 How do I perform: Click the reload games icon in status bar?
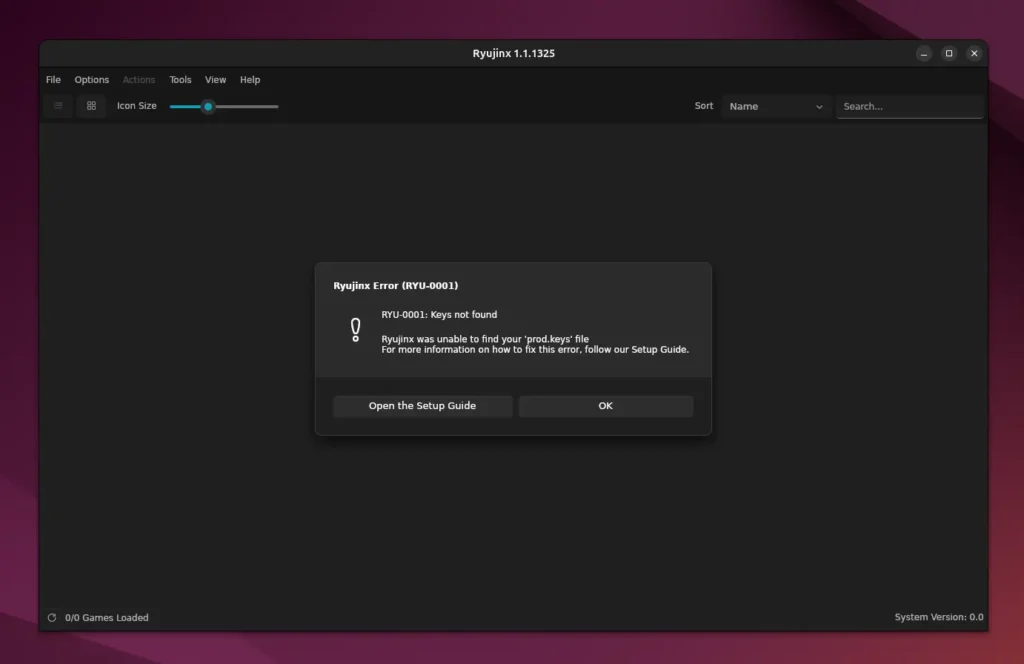pos(52,618)
